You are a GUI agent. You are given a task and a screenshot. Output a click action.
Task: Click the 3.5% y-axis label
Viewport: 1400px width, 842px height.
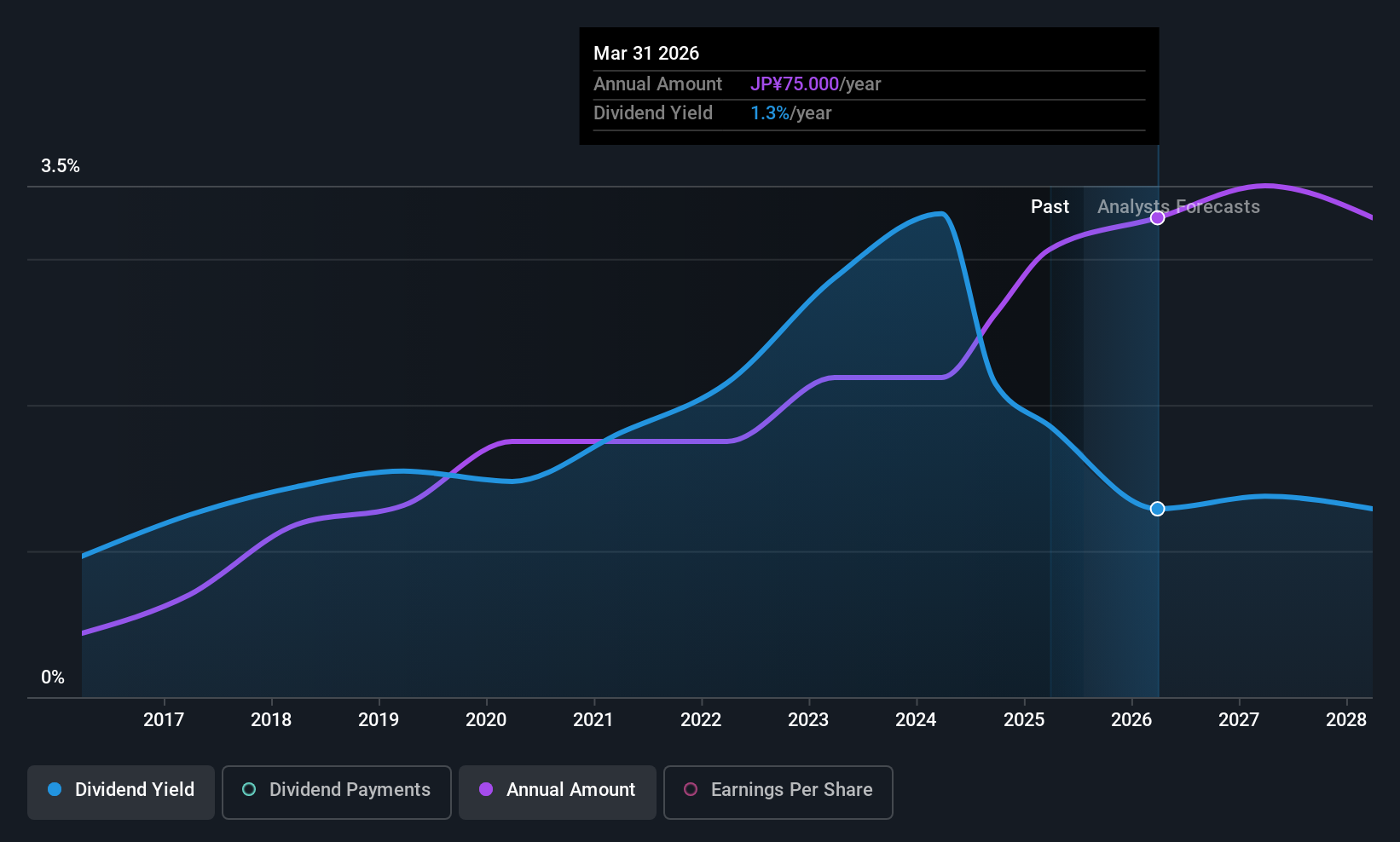coord(61,166)
